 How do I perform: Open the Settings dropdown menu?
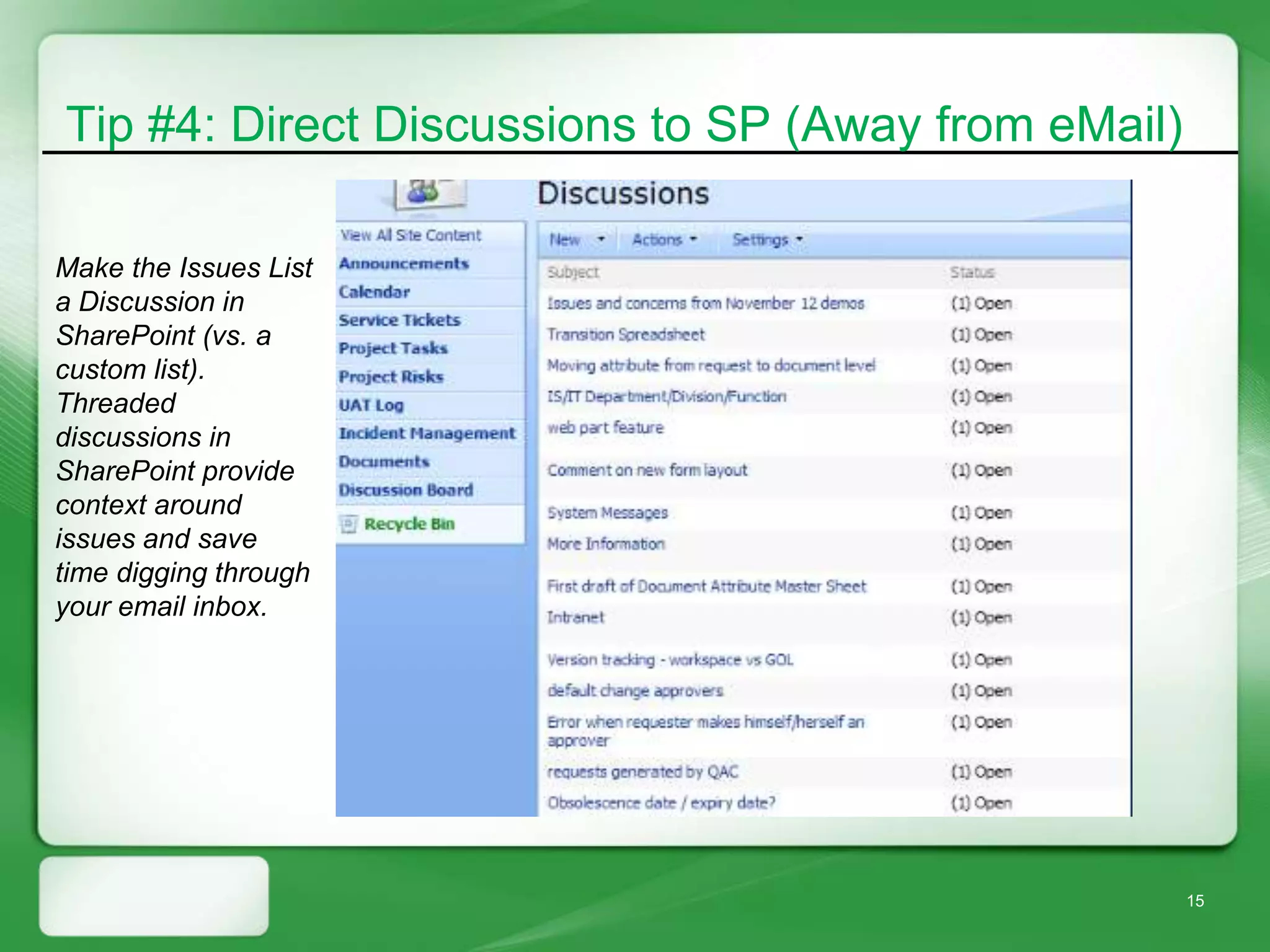click(x=767, y=239)
